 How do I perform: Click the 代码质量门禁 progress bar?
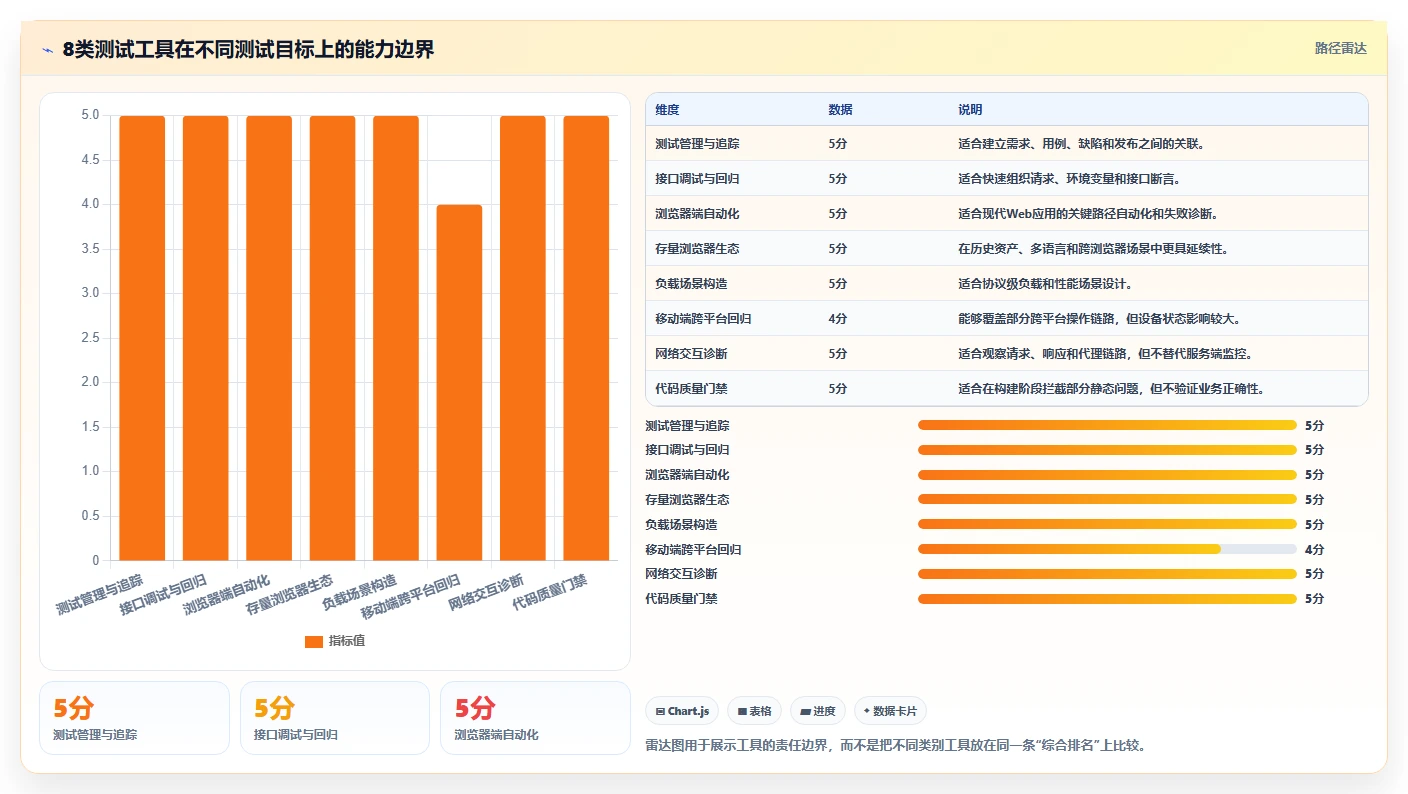1107,599
